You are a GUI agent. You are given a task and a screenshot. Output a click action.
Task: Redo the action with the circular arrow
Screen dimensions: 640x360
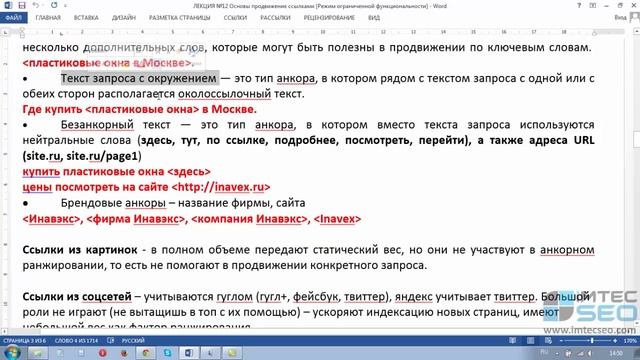[54, 6]
